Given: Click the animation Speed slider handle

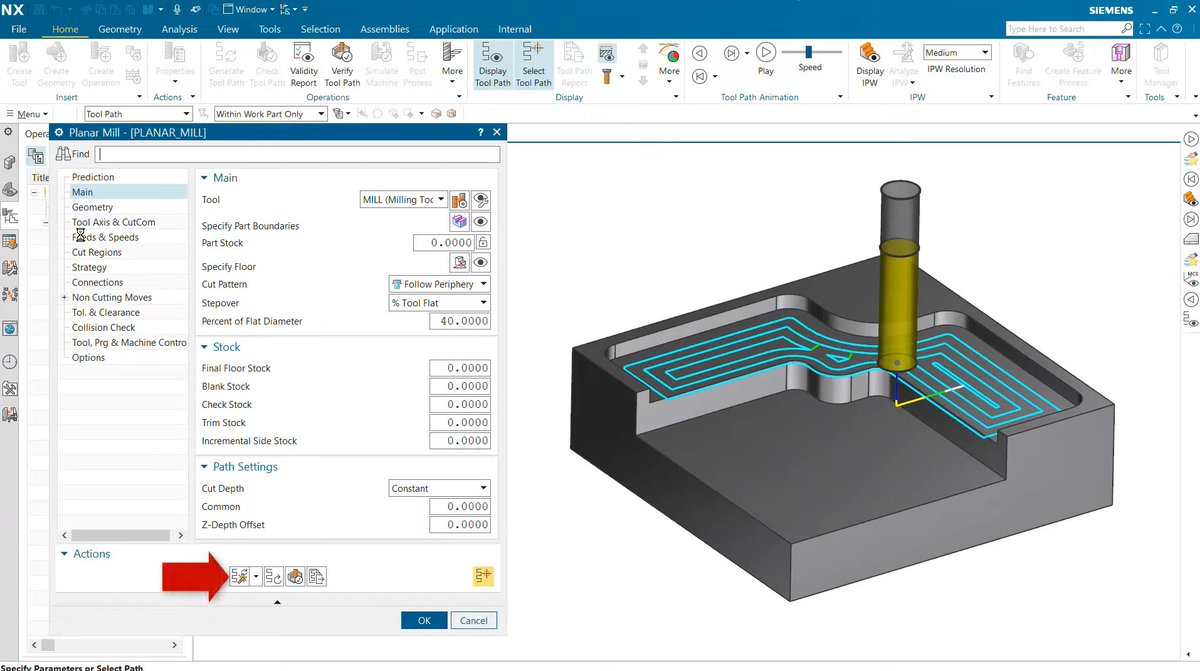Looking at the screenshot, I should coord(808,51).
